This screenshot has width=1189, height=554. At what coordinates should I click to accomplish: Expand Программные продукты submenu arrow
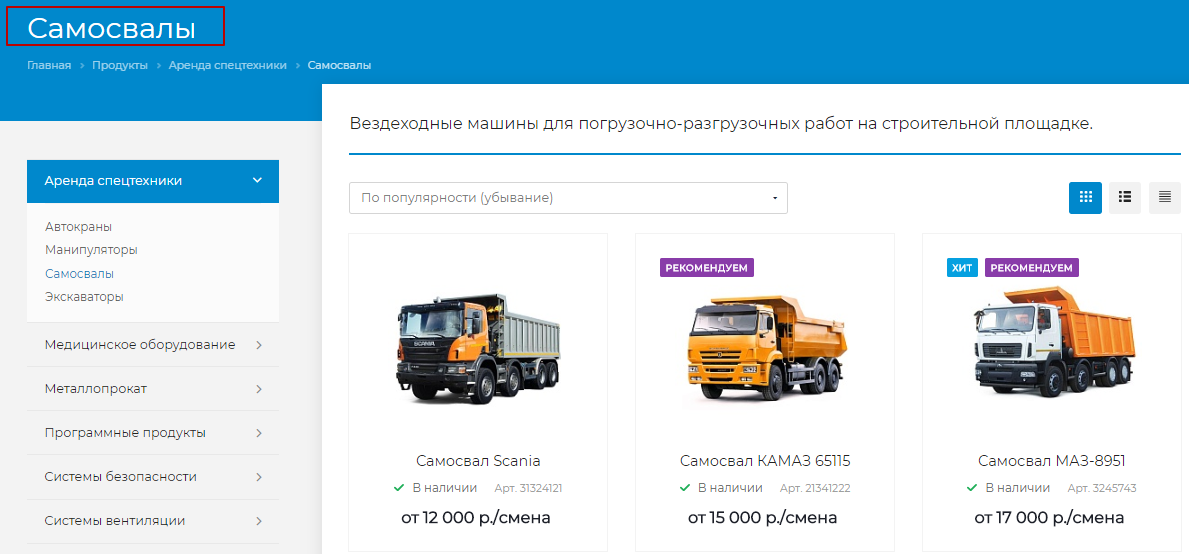259,433
